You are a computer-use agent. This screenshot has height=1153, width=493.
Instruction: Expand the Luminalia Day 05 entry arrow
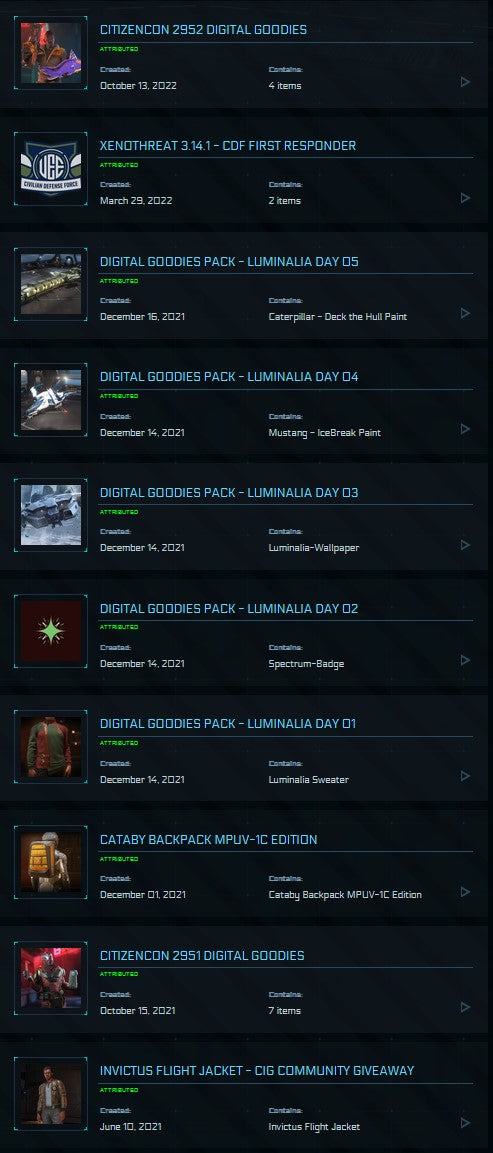click(x=465, y=313)
